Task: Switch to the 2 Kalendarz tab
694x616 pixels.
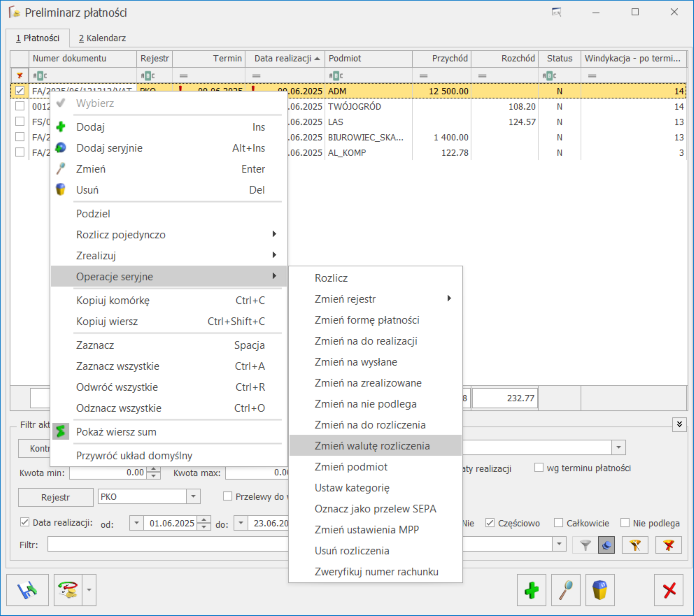Action: tap(103, 38)
